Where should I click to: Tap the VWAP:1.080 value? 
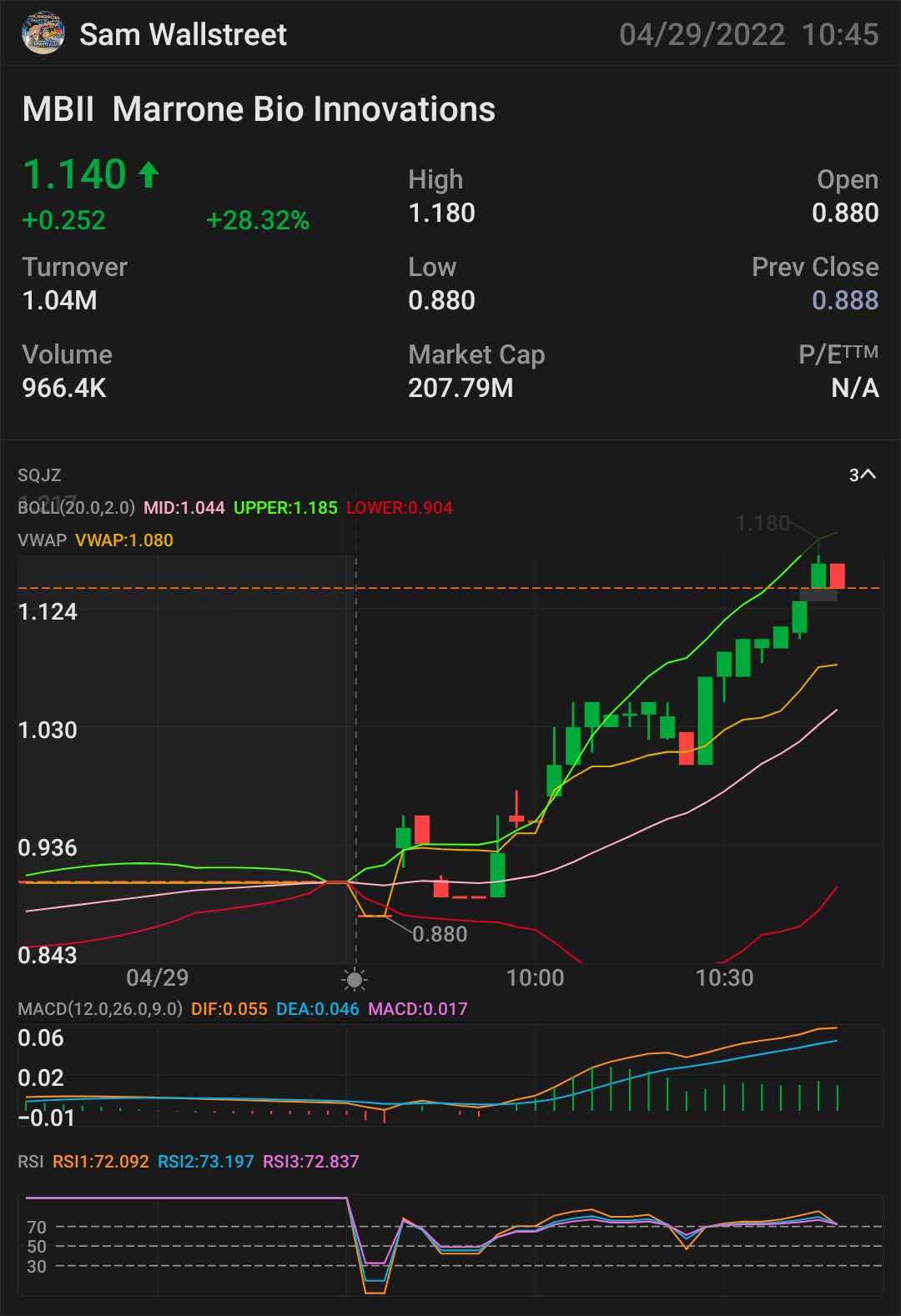pyautogui.click(x=124, y=540)
